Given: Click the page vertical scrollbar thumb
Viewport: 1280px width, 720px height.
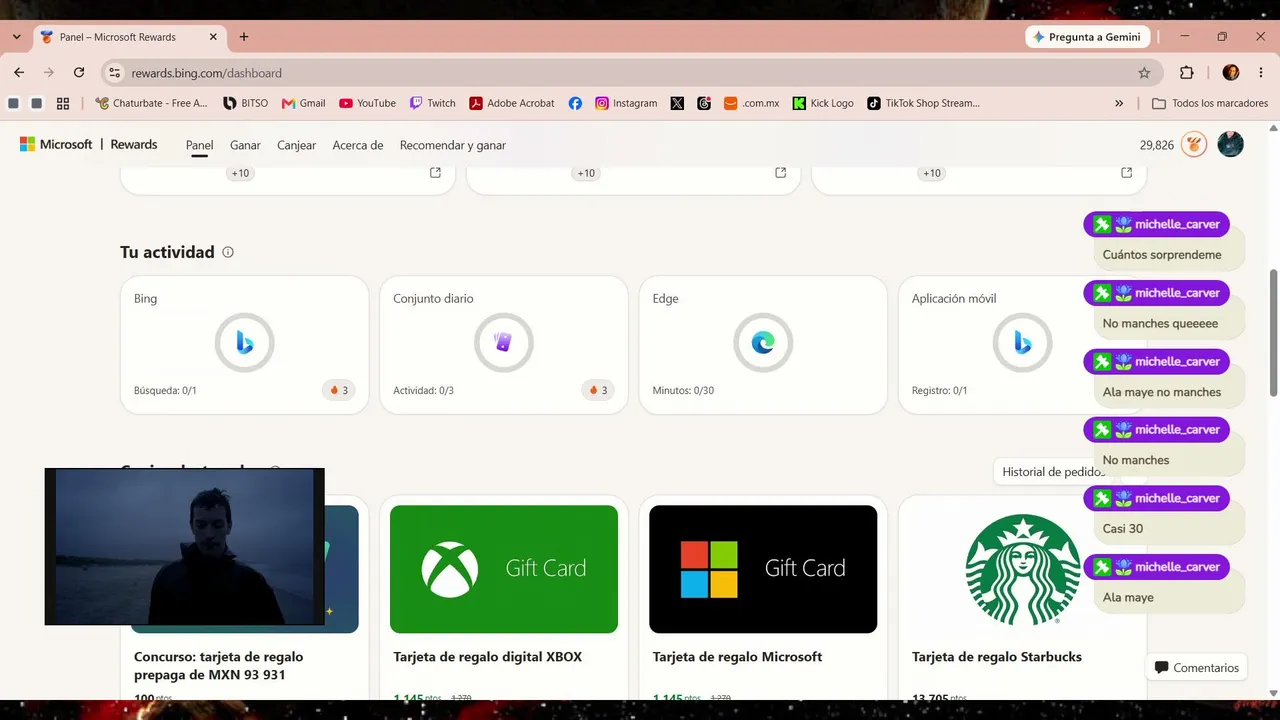Looking at the screenshot, I should [x=1273, y=332].
